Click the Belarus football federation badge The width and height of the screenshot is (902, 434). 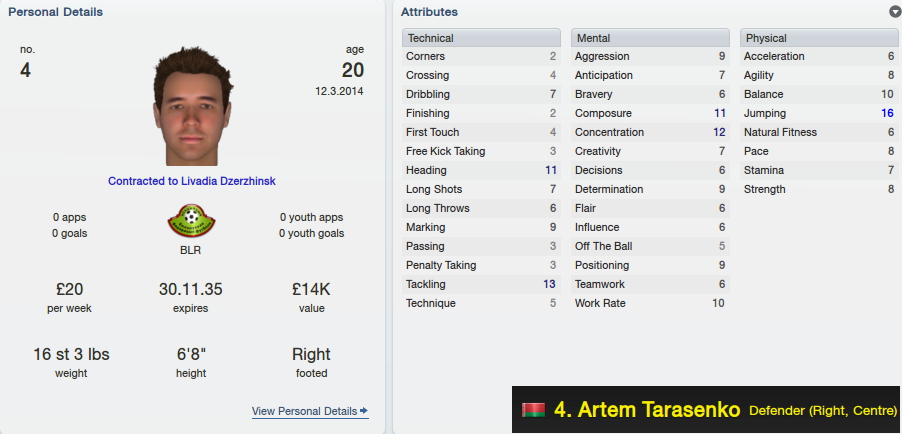coord(191,220)
